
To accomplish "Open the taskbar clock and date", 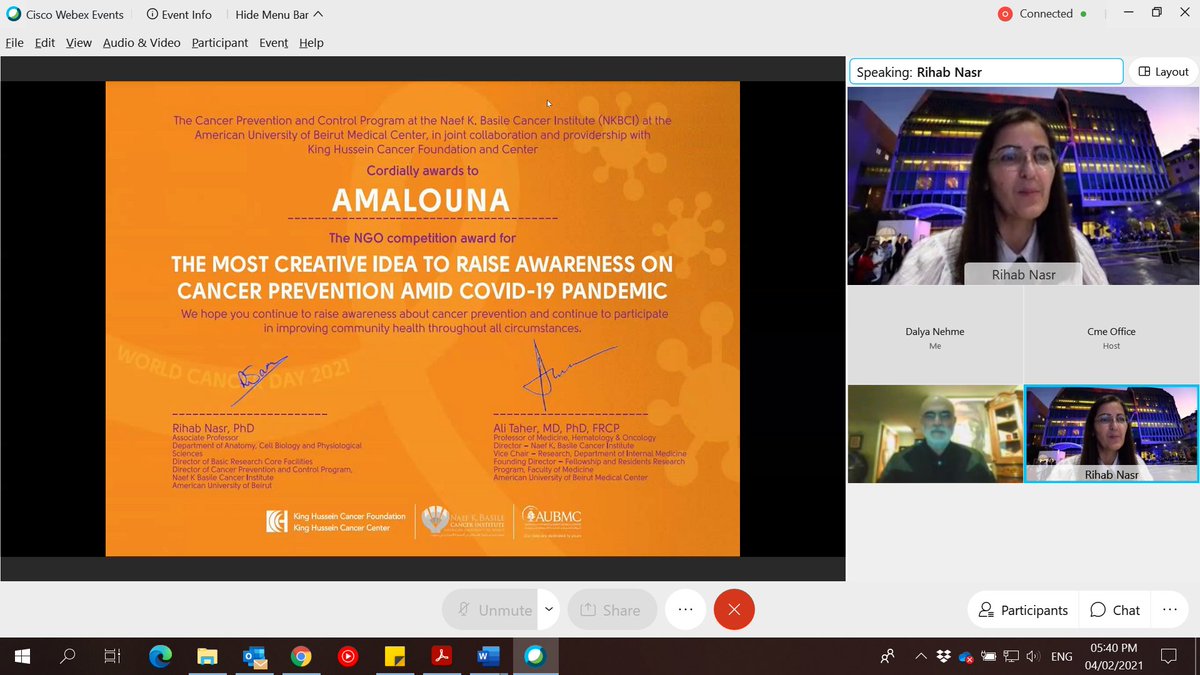I will pyautogui.click(x=1112, y=657).
